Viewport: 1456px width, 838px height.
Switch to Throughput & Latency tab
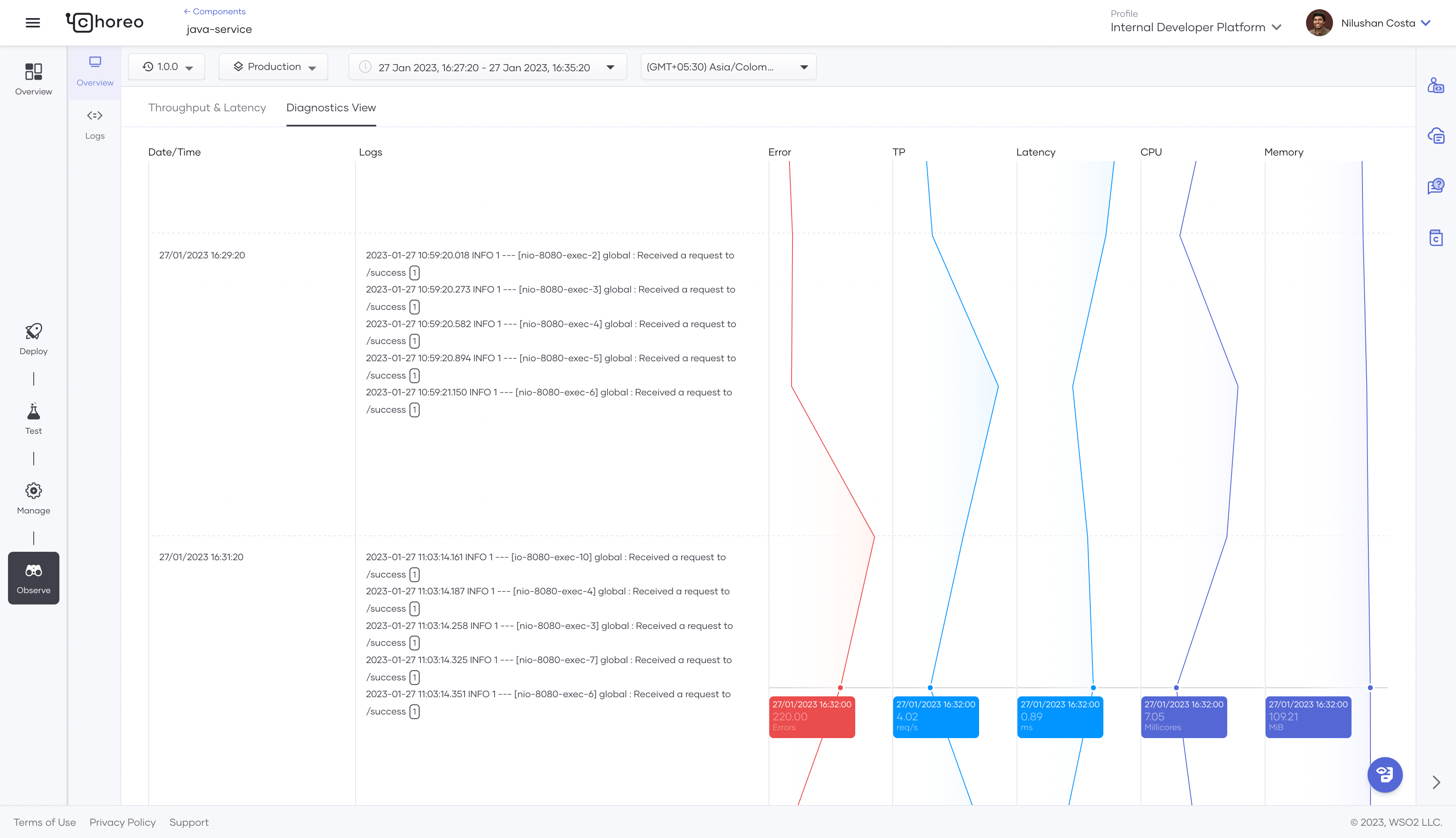[x=207, y=108]
